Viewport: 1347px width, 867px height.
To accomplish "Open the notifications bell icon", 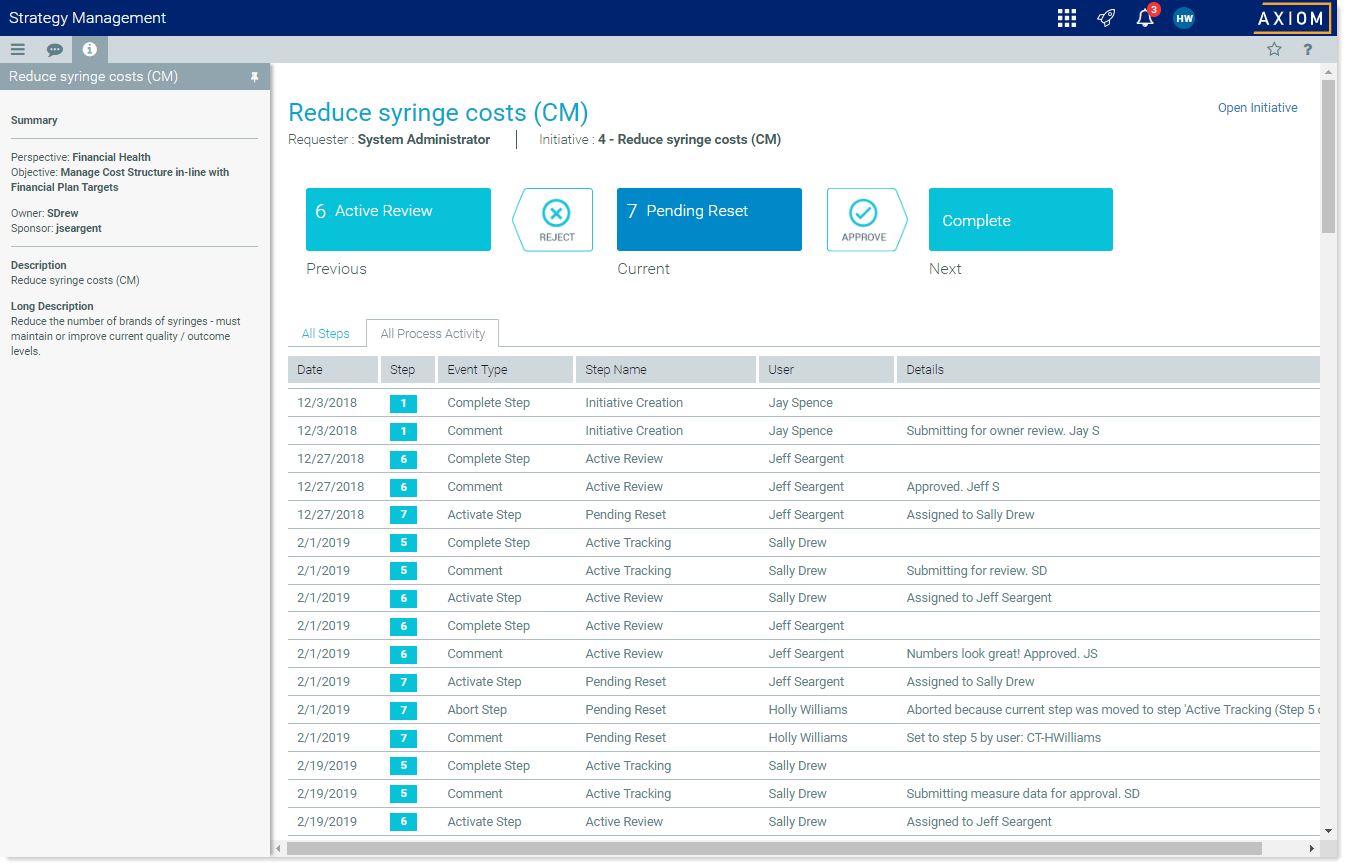I will coord(1145,18).
